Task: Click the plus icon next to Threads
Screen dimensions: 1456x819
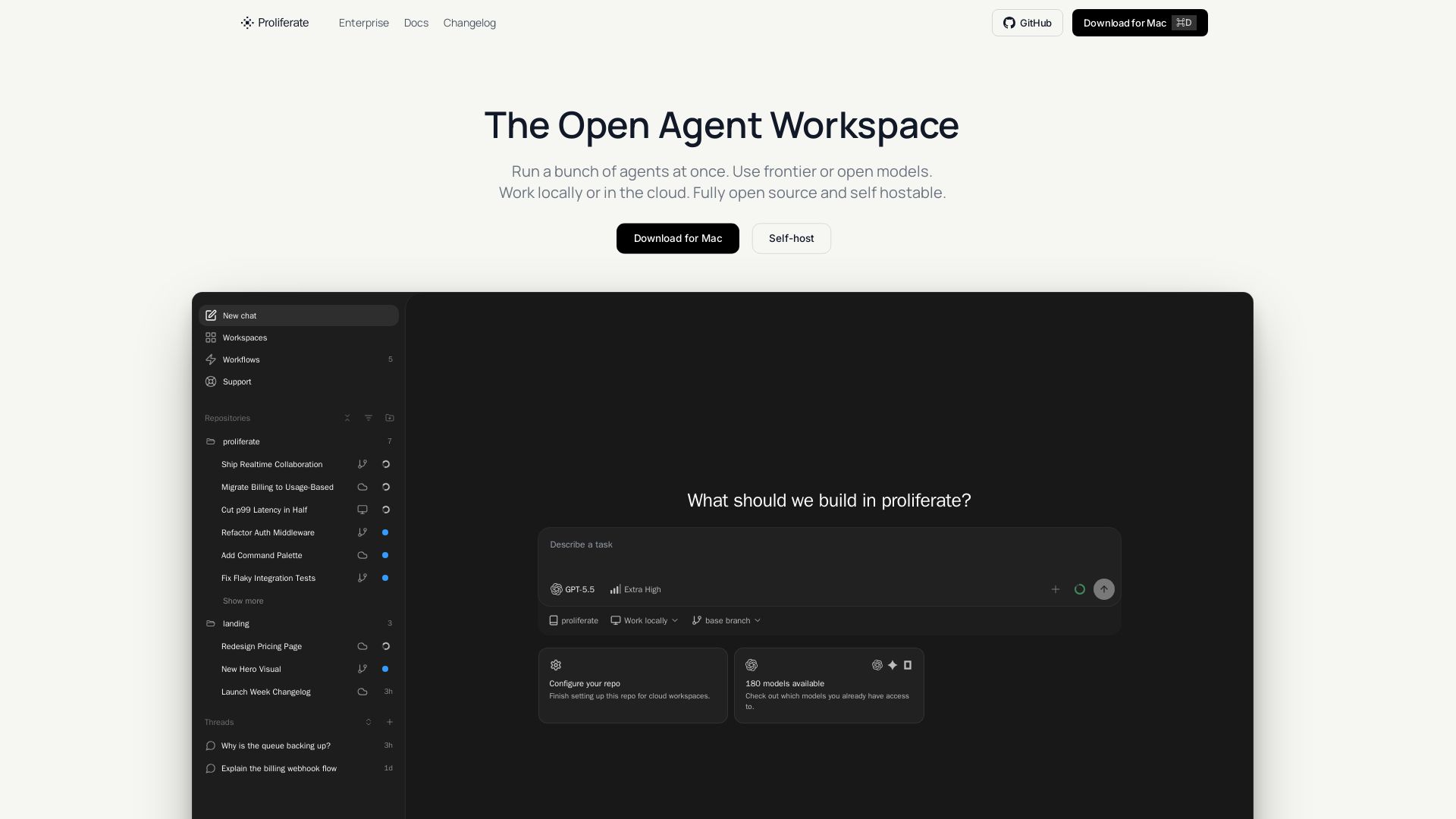Action: [390, 722]
